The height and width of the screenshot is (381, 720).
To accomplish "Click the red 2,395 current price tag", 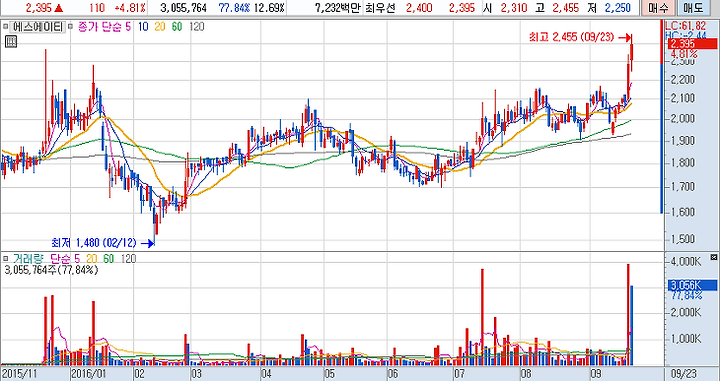I will pos(693,44).
